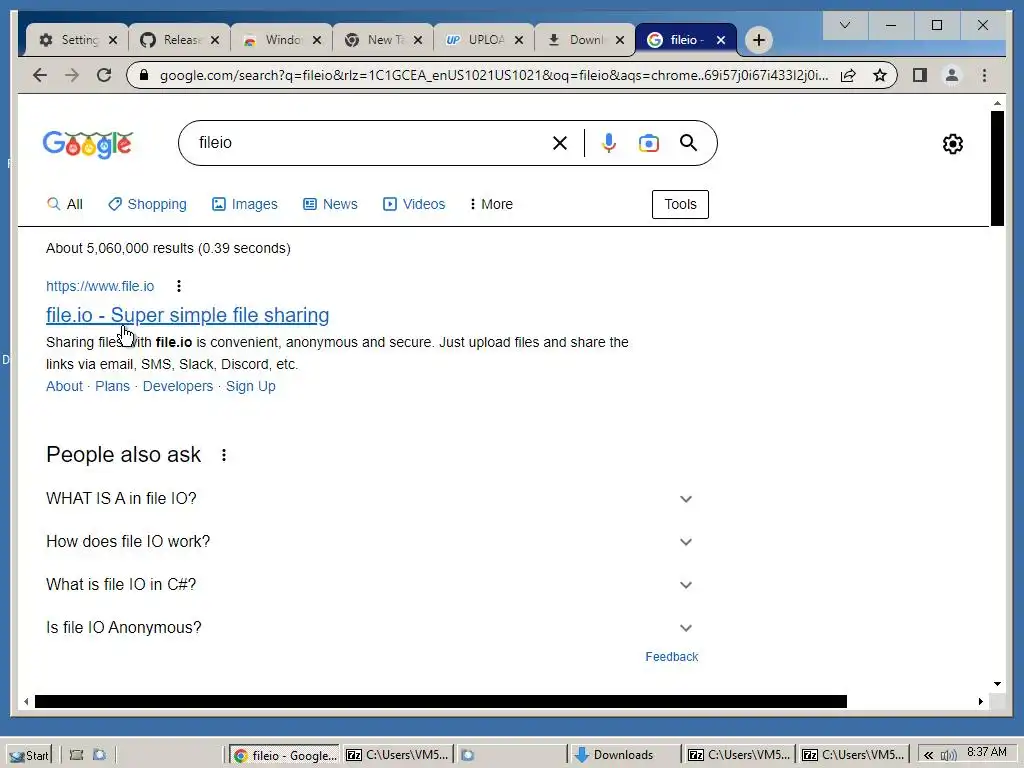Image resolution: width=1024 pixels, height=768 pixels.
Task: Select fileio - Google taskbar button
Action: tap(284, 756)
